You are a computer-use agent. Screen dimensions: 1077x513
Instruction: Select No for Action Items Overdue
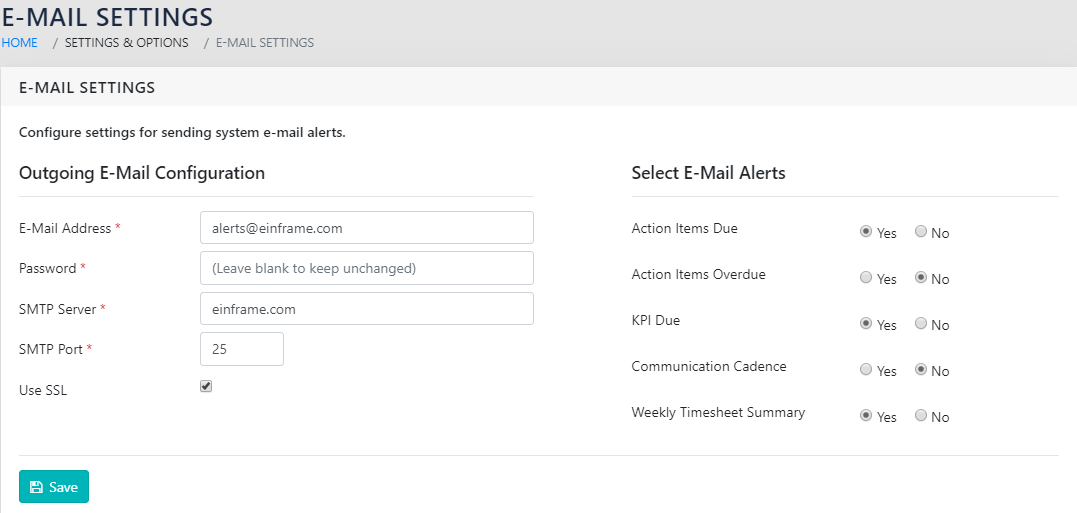pos(921,278)
